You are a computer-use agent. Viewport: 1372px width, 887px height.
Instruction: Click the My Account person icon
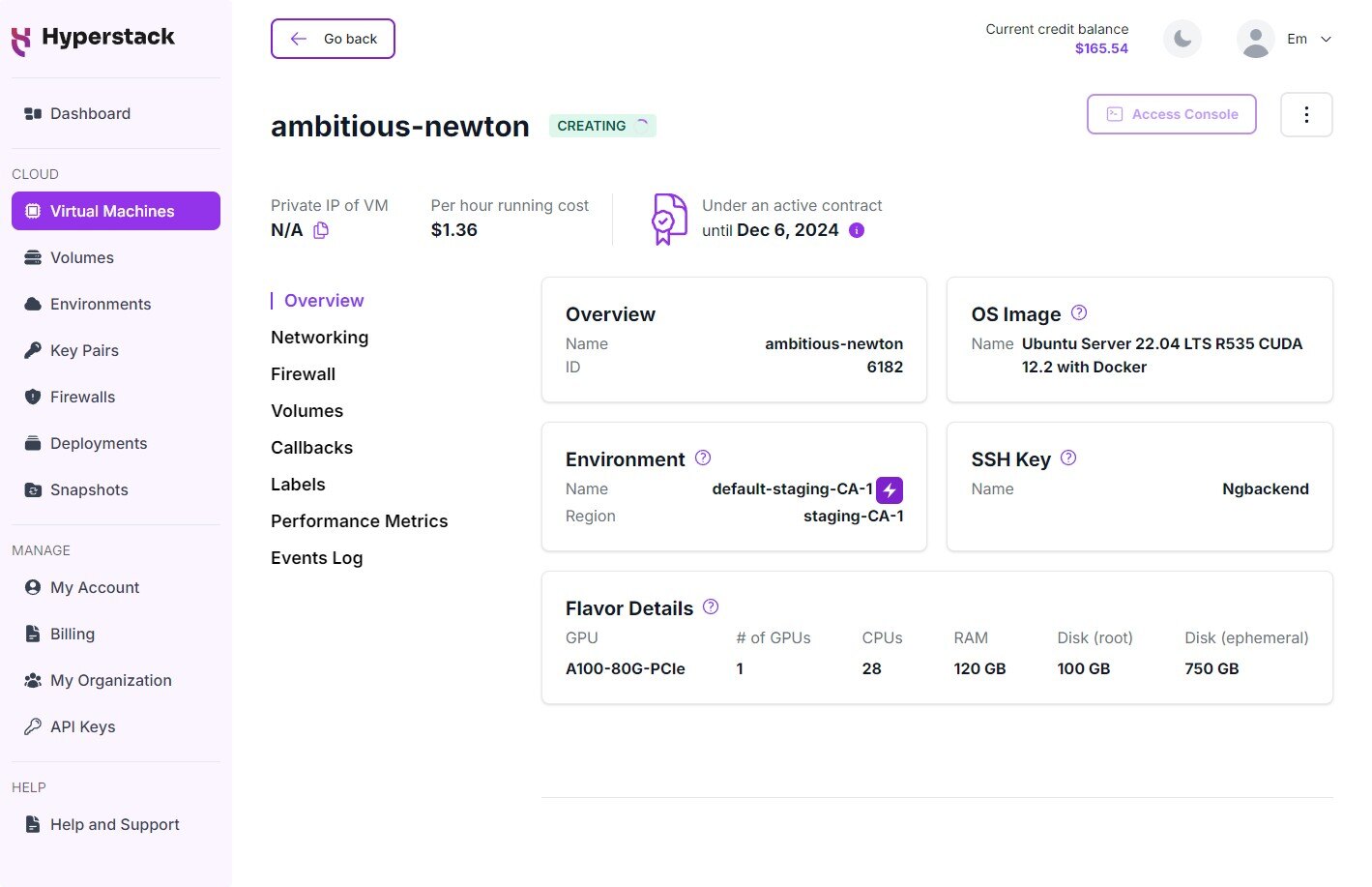(x=33, y=587)
